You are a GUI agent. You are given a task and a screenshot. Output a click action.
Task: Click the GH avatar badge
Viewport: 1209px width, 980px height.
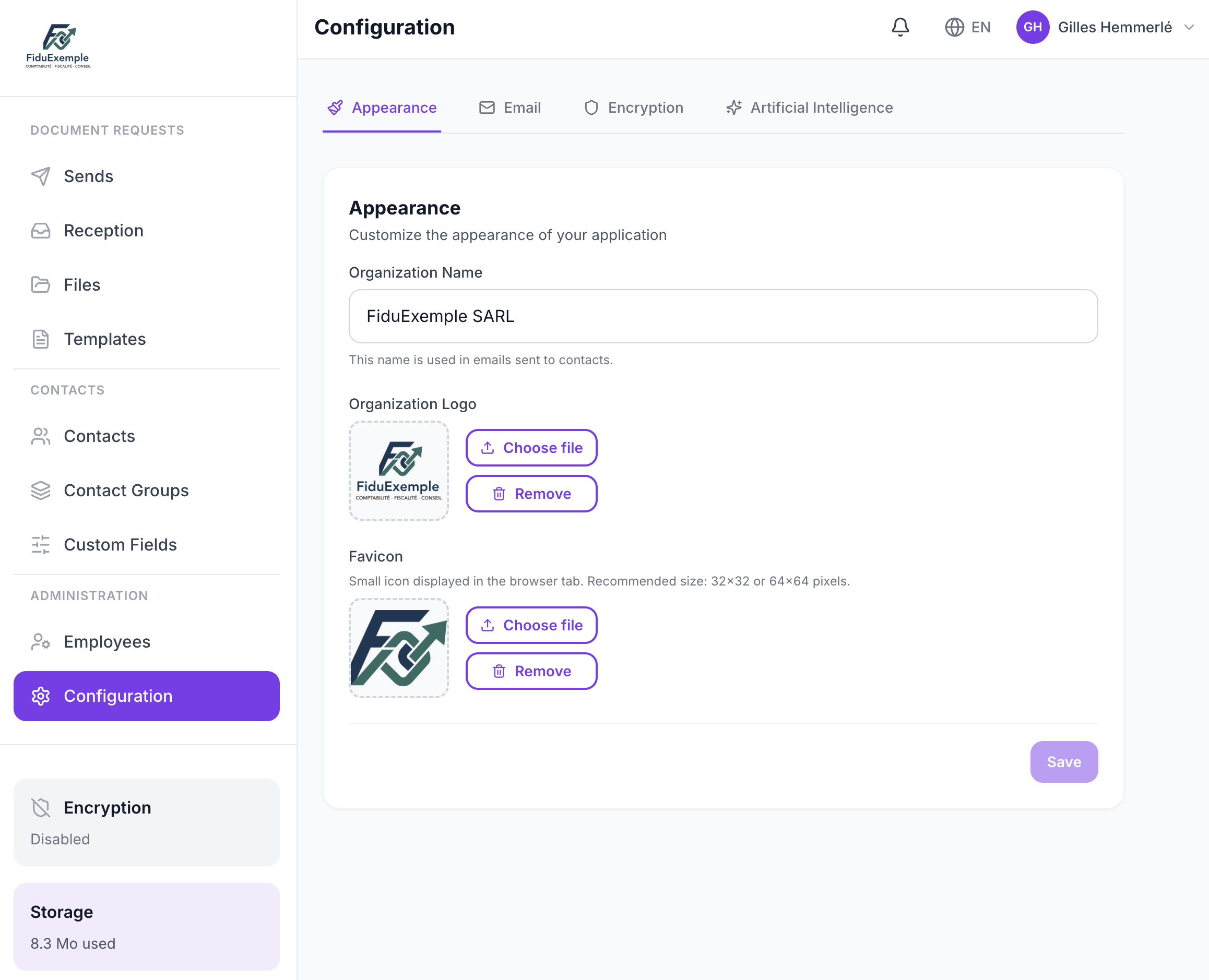point(1032,27)
